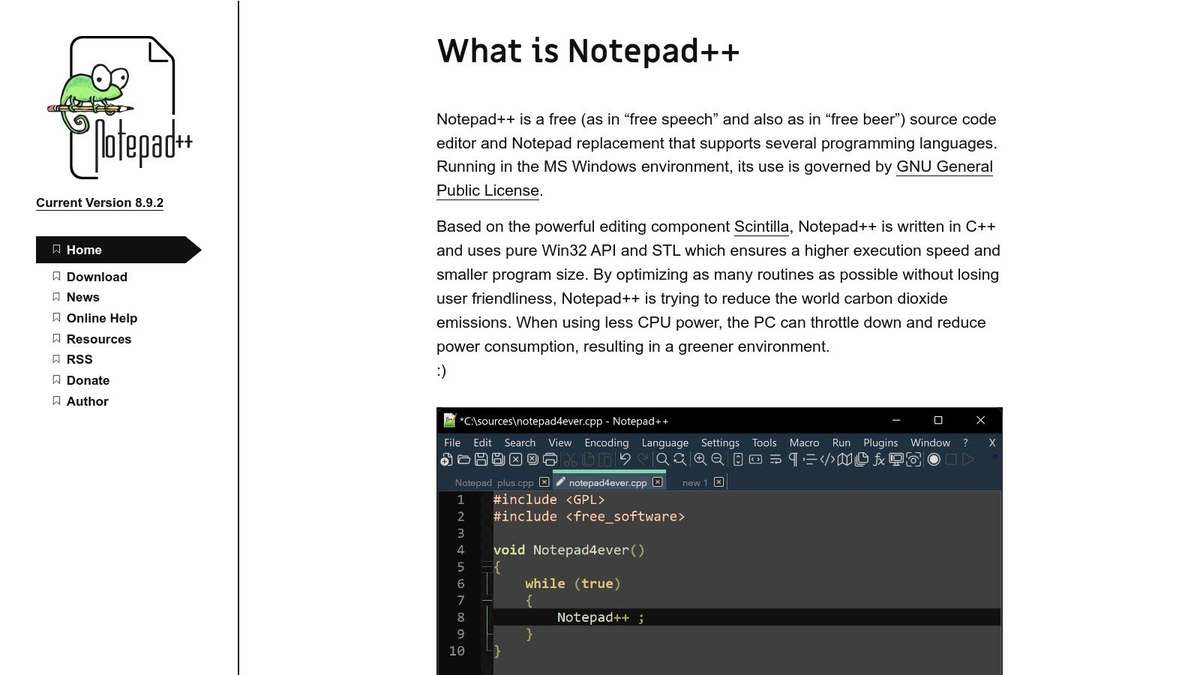The height and width of the screenshot is (675, 1200).
Task: Close the Notepad_plus.cpp tab with its x badge
Action: click(x=543, y=482)
